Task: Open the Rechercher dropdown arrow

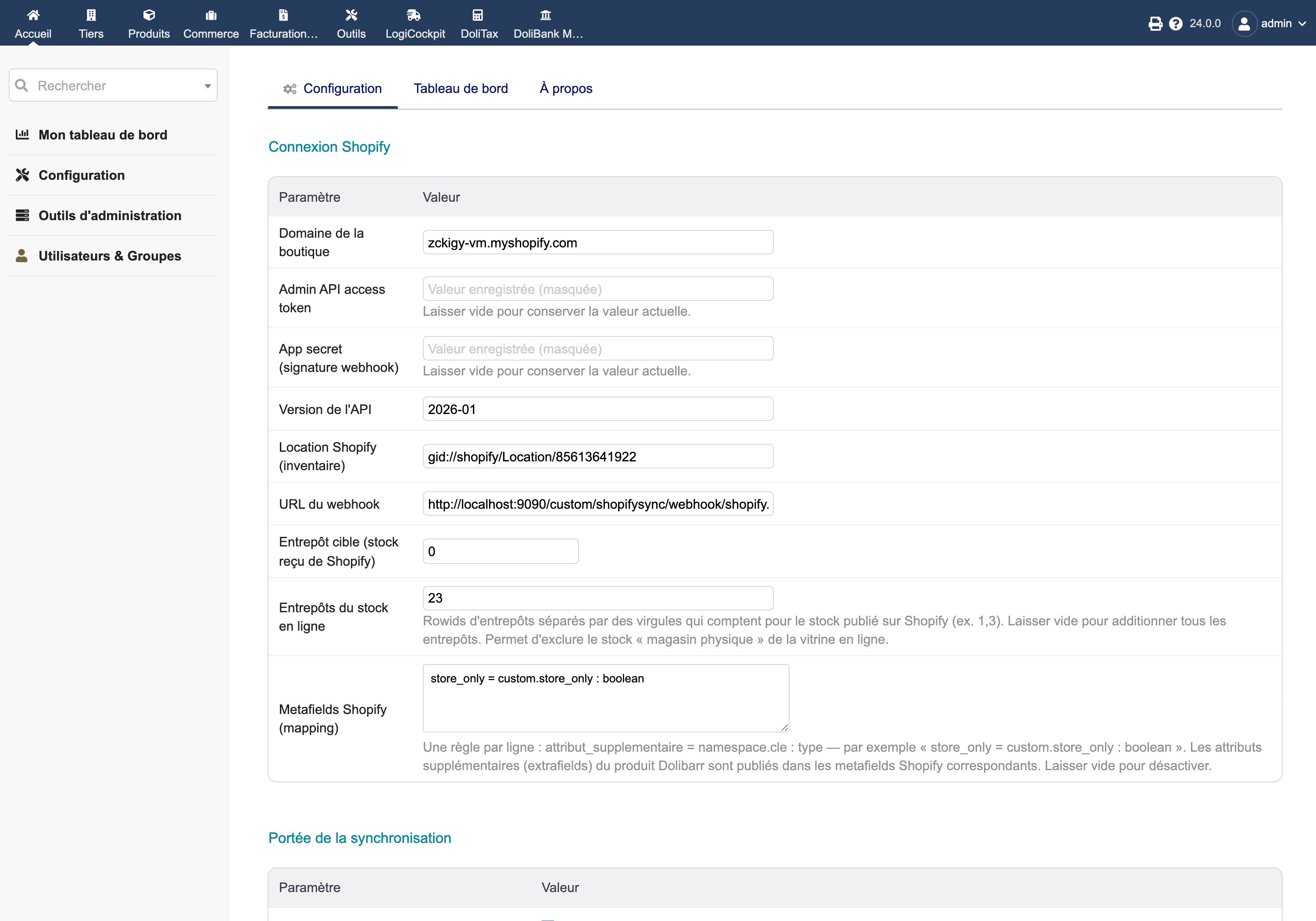Action: click(x=207, y=86)
